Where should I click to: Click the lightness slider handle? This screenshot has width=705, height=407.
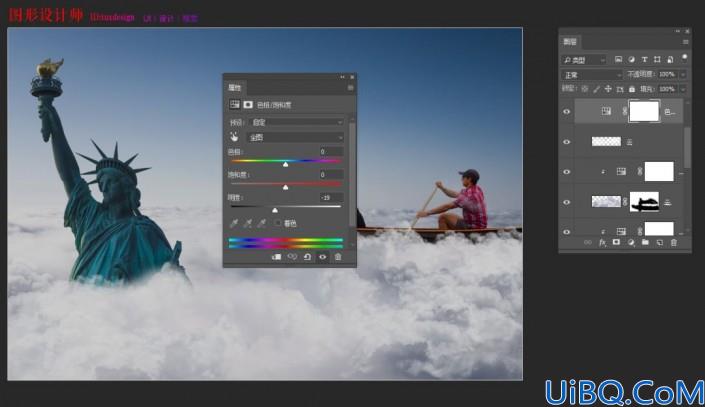coord(275,210)
